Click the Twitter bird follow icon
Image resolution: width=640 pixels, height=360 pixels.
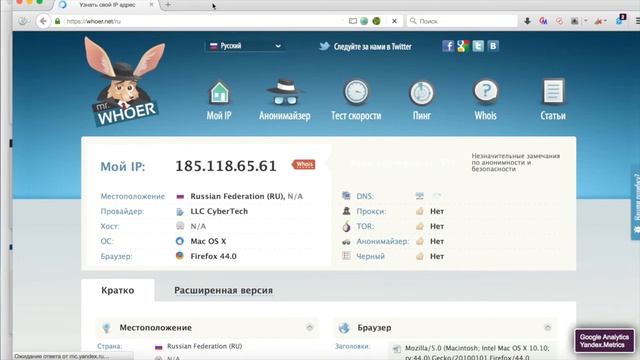click(324, 46)
